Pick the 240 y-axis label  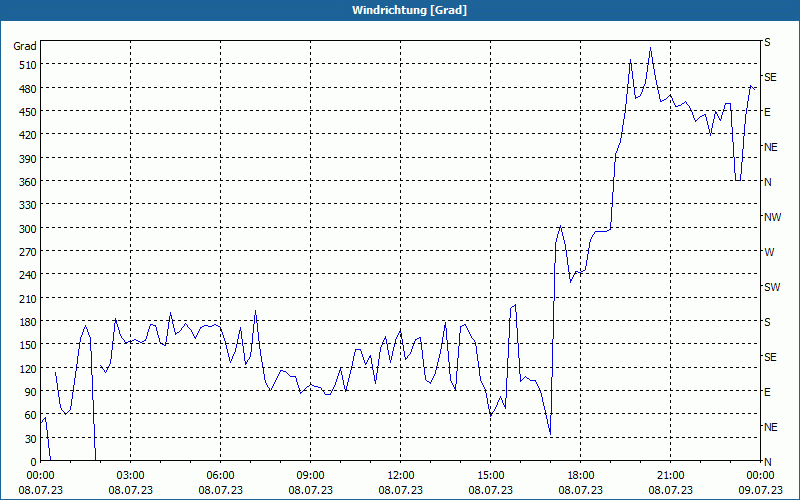click(x=28, y=275)
